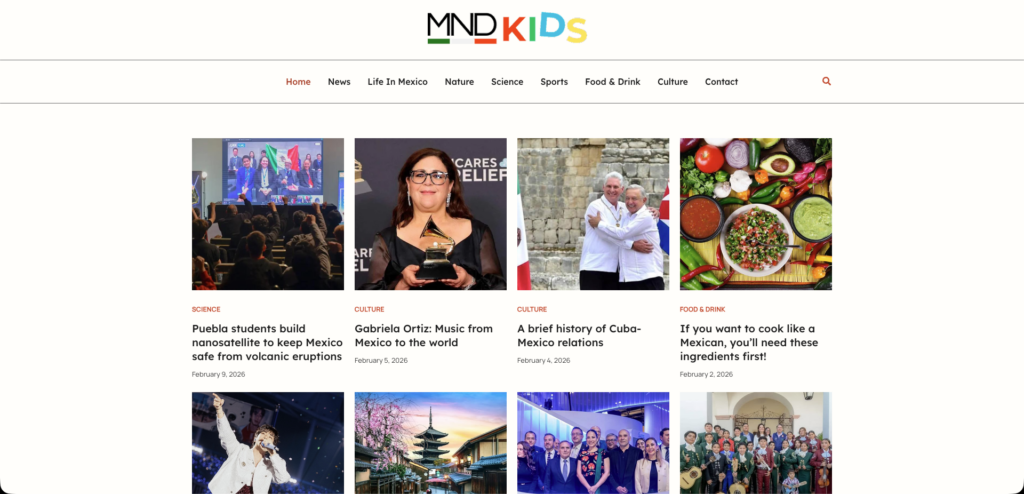Open cook like a Mexican article

click(748, 342)
